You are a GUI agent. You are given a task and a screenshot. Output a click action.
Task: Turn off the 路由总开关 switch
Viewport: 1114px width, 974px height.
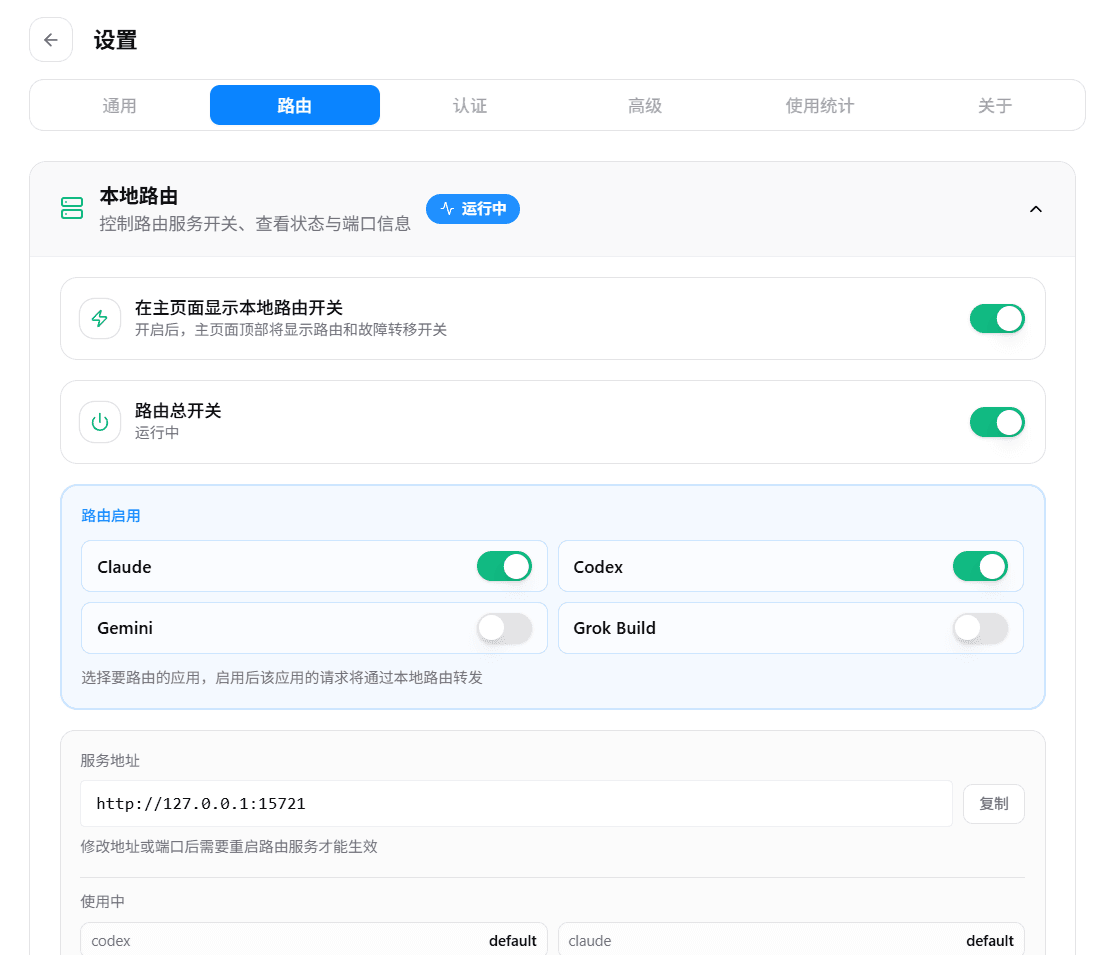pos(997,422)
